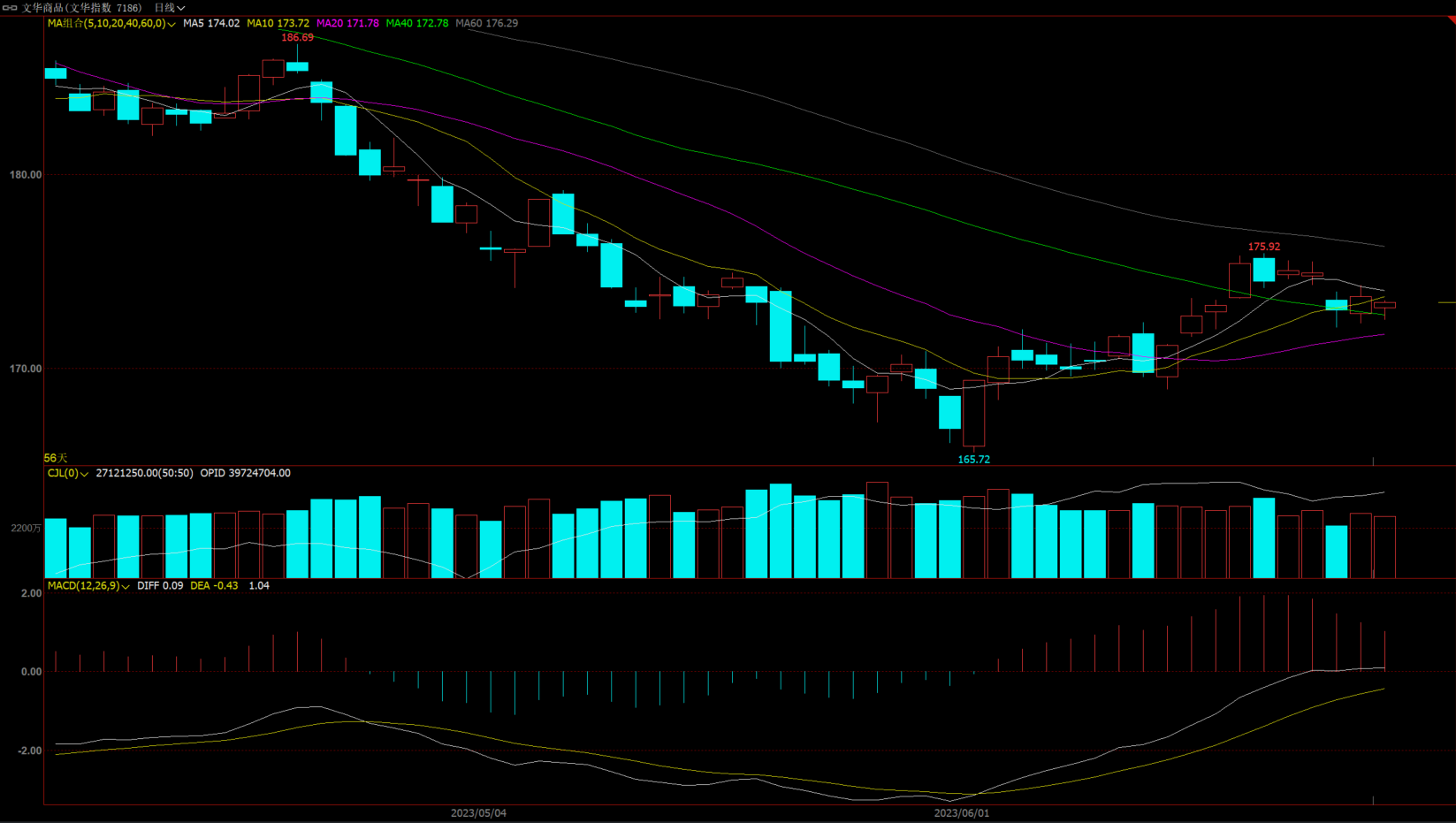
Task: Click the yellow DEA -0.43 reading
Action: pyautogui.click(x=214, y=586)
